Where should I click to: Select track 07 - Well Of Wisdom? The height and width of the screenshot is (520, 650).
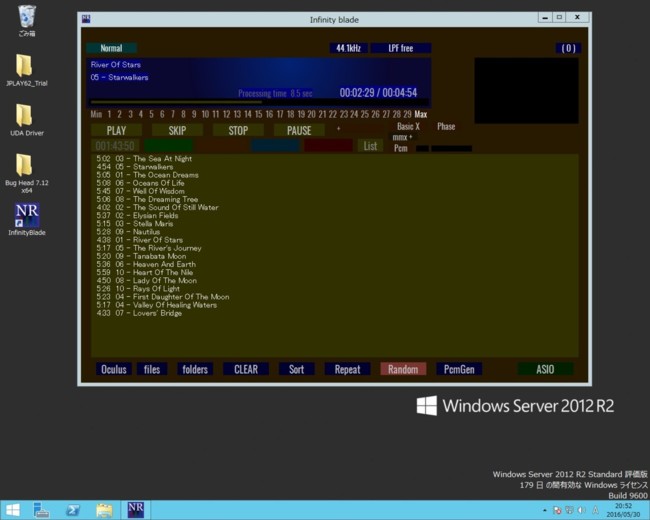(x=140, y=191)
